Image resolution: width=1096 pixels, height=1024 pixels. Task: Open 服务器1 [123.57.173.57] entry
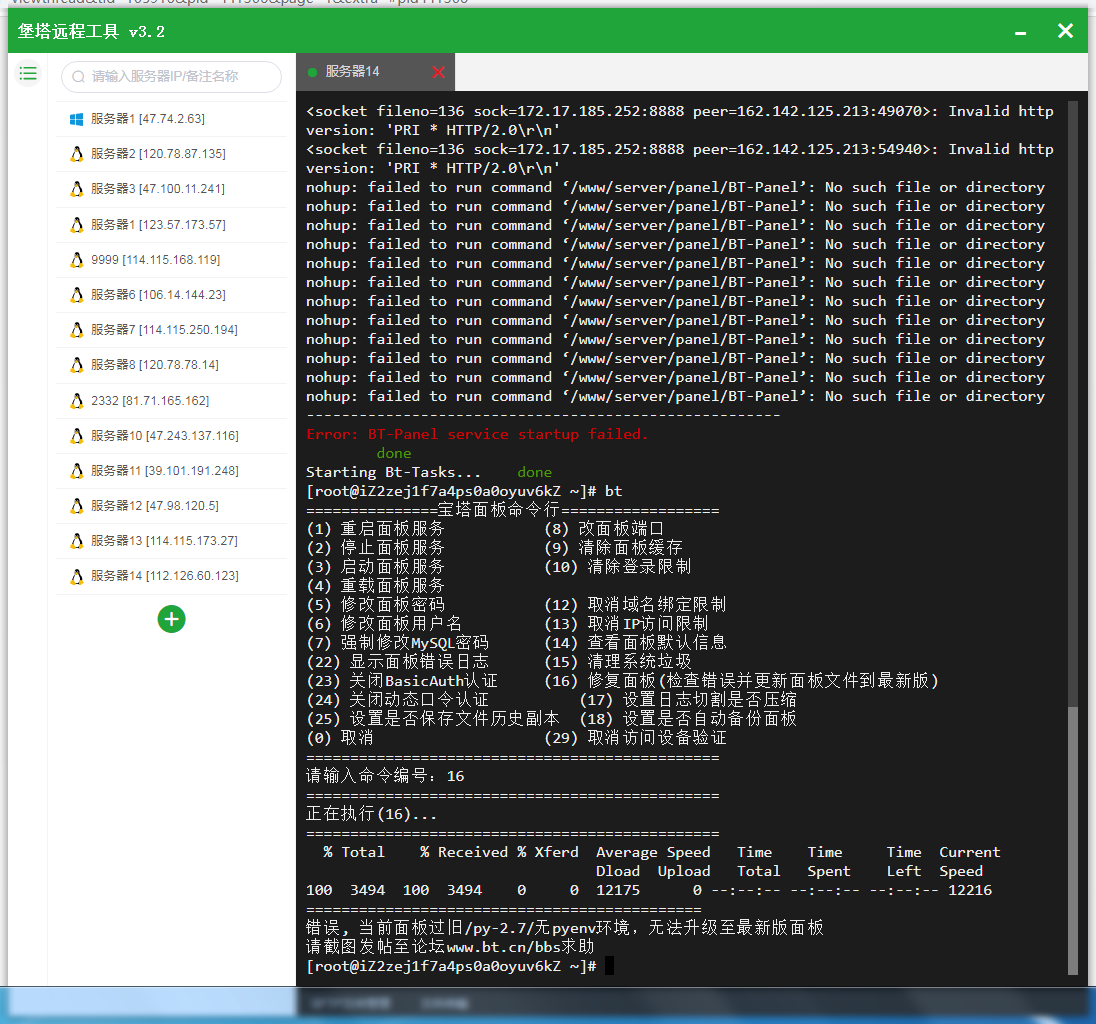pyautogui.click(x=171, y=225)
